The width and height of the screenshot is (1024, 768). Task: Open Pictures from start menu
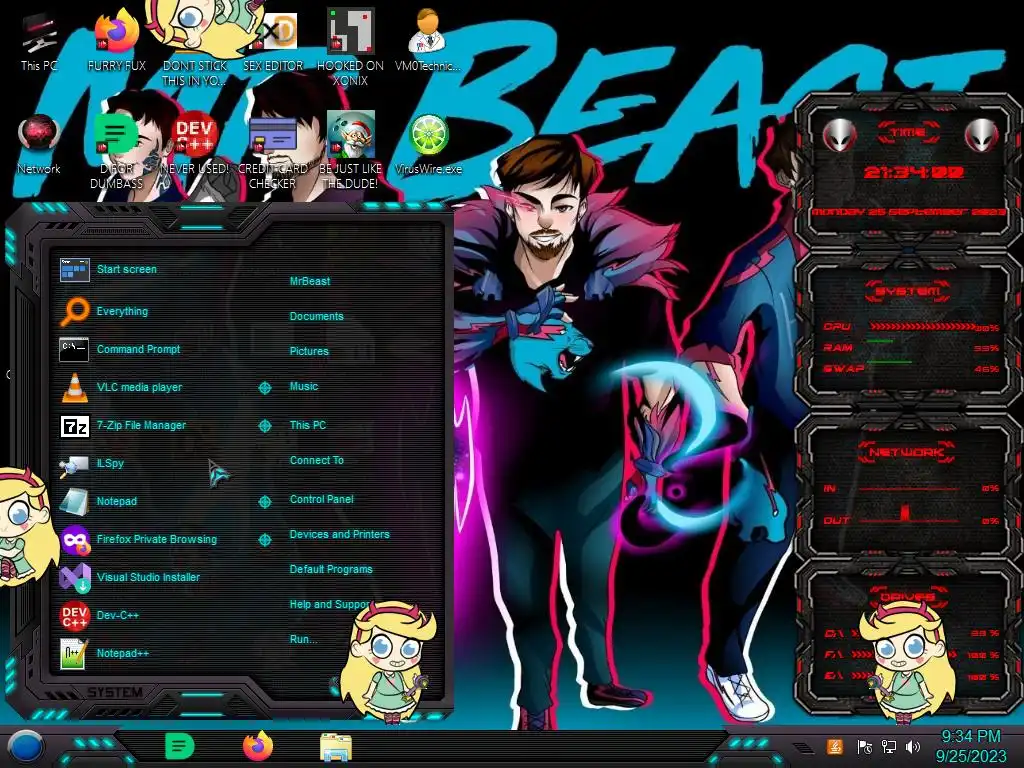click(309, 351)
